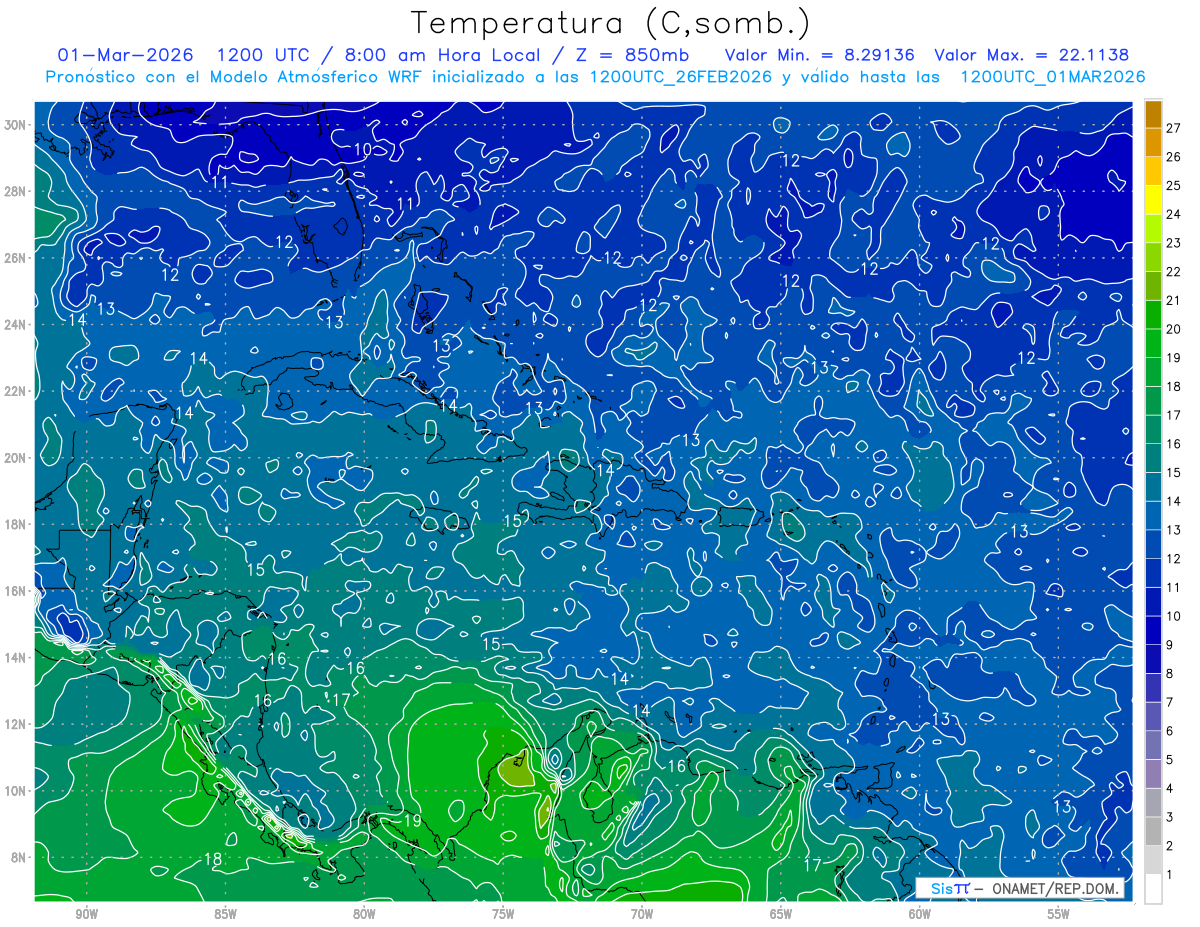1200x927 pixels.
Task: Click the orange-brown top band of the legend
Action: 1153,113
